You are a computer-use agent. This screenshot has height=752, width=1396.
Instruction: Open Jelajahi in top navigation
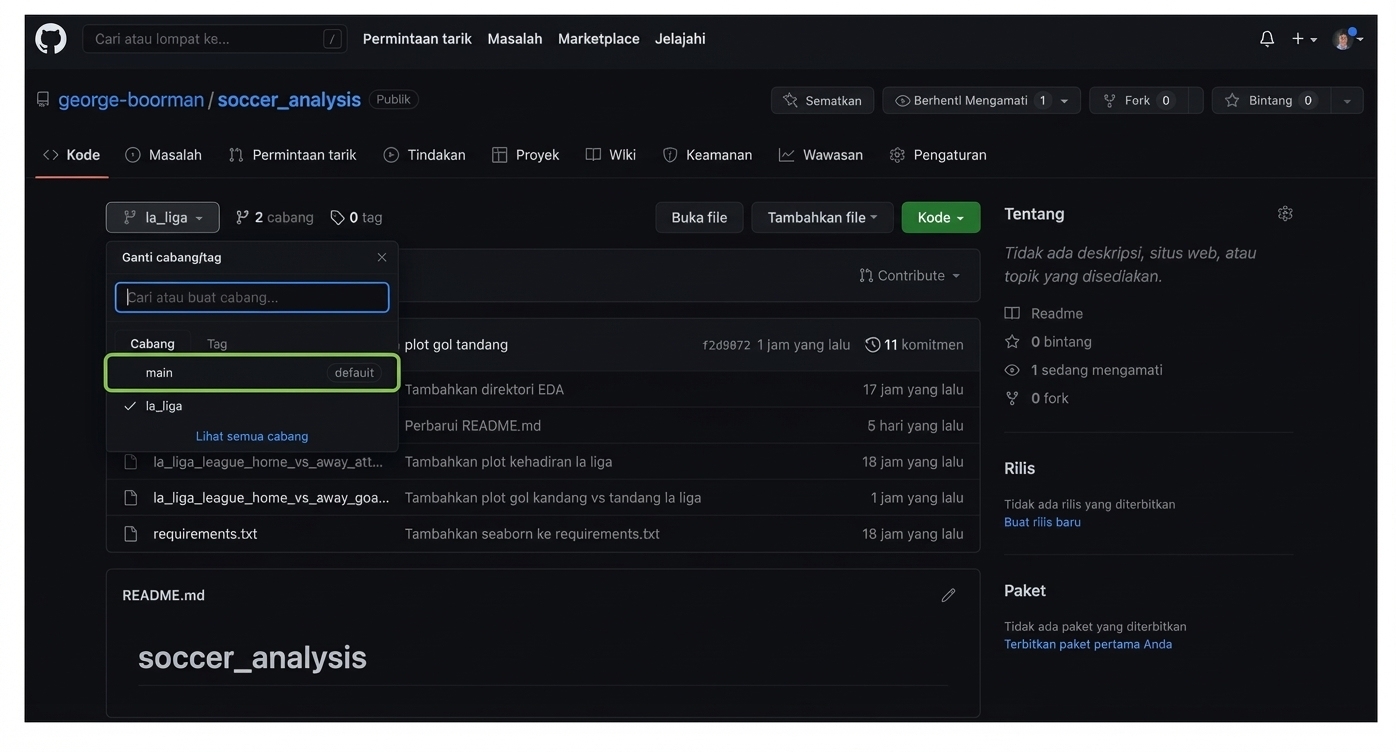coord(680,39)
